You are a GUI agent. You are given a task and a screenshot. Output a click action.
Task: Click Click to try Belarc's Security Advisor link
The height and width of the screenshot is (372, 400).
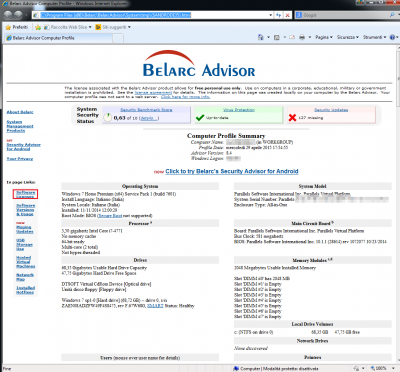[232, 171]
